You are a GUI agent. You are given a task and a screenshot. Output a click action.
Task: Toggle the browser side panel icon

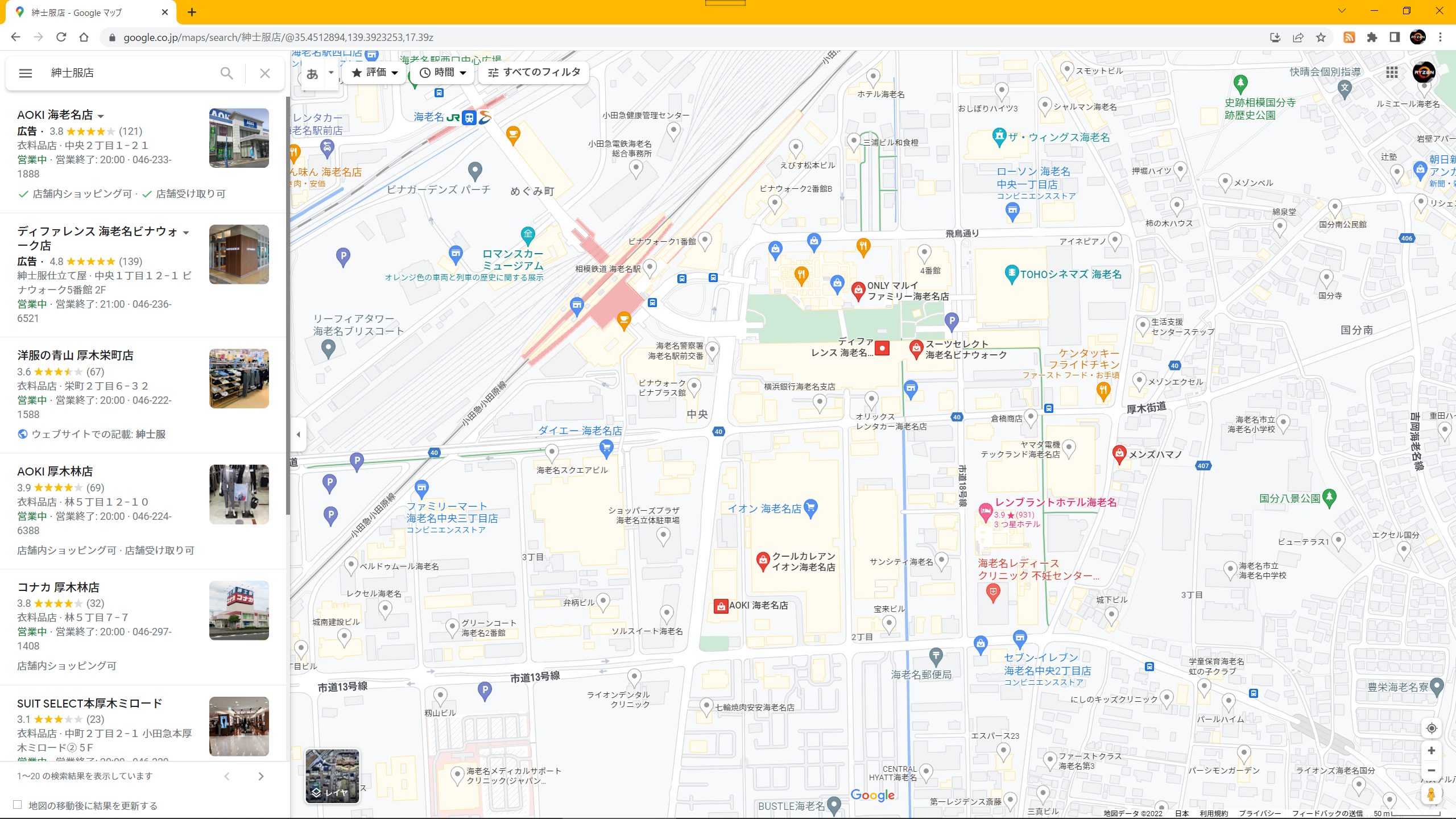point(1395,38)
